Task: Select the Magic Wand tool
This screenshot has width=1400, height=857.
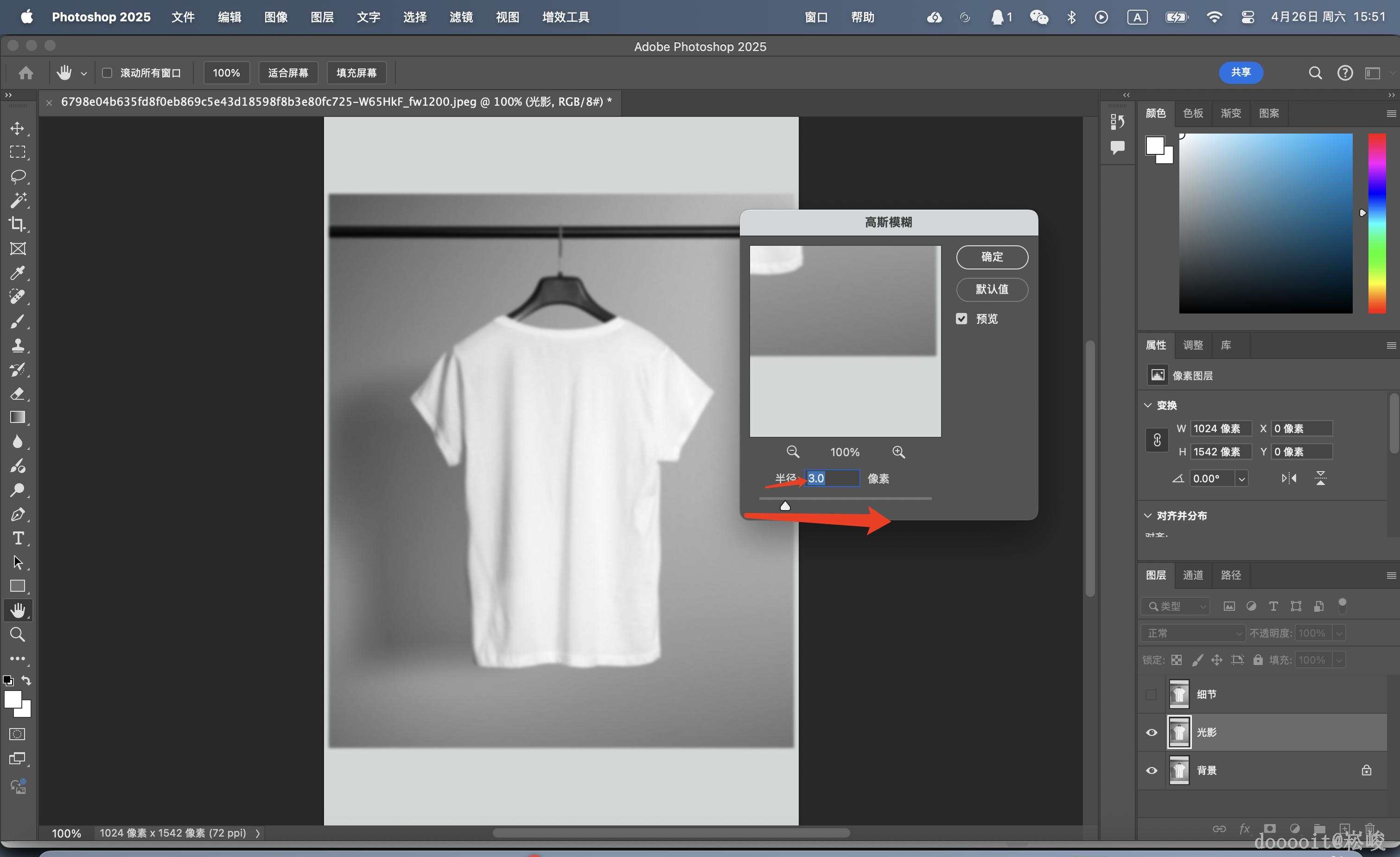Action: pyautogui.click(x=18, y=200)
